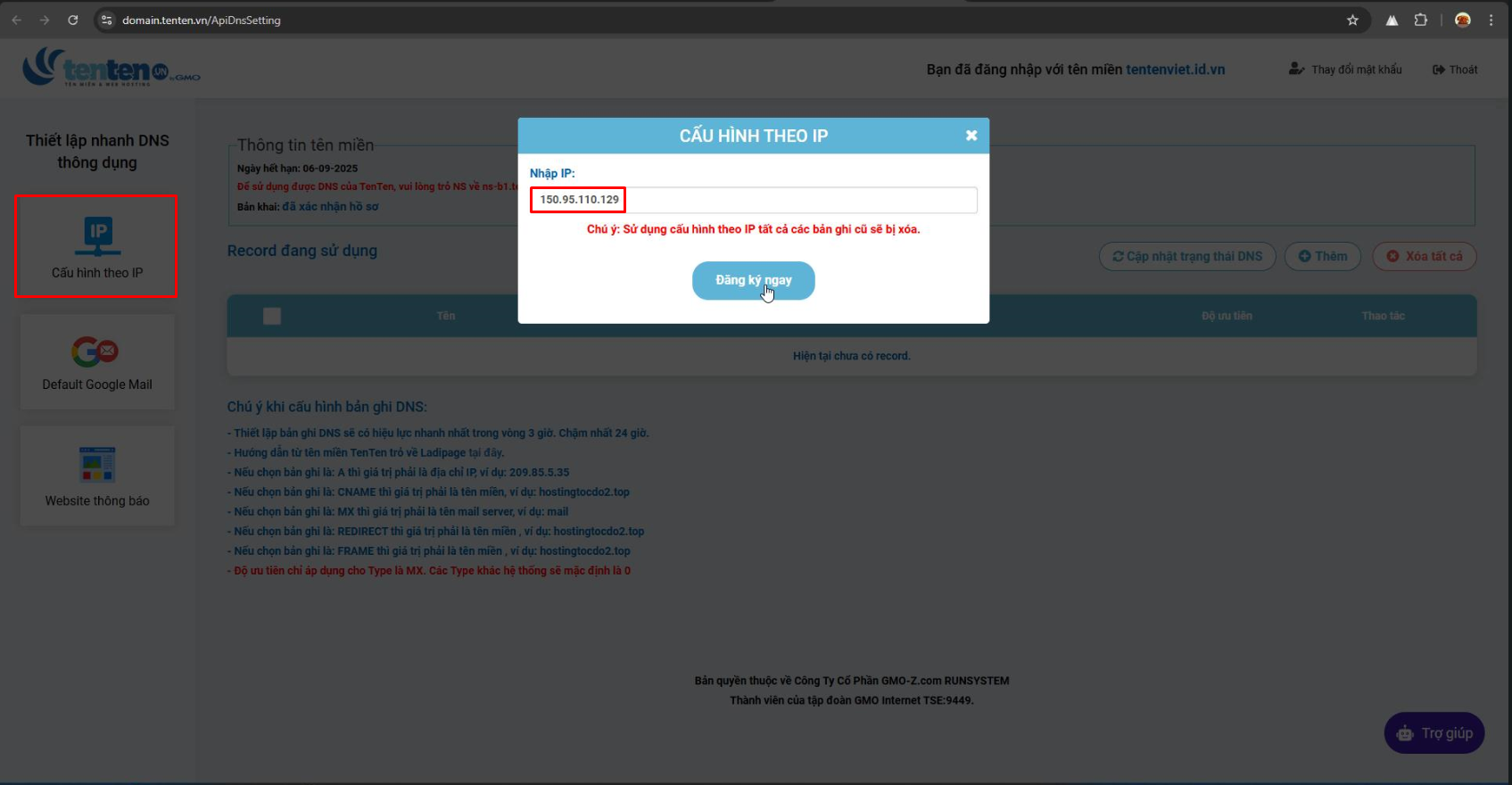Open the browser extensions puzzle icon
Screen dimensions: 1512x785
click(1421, 20)
